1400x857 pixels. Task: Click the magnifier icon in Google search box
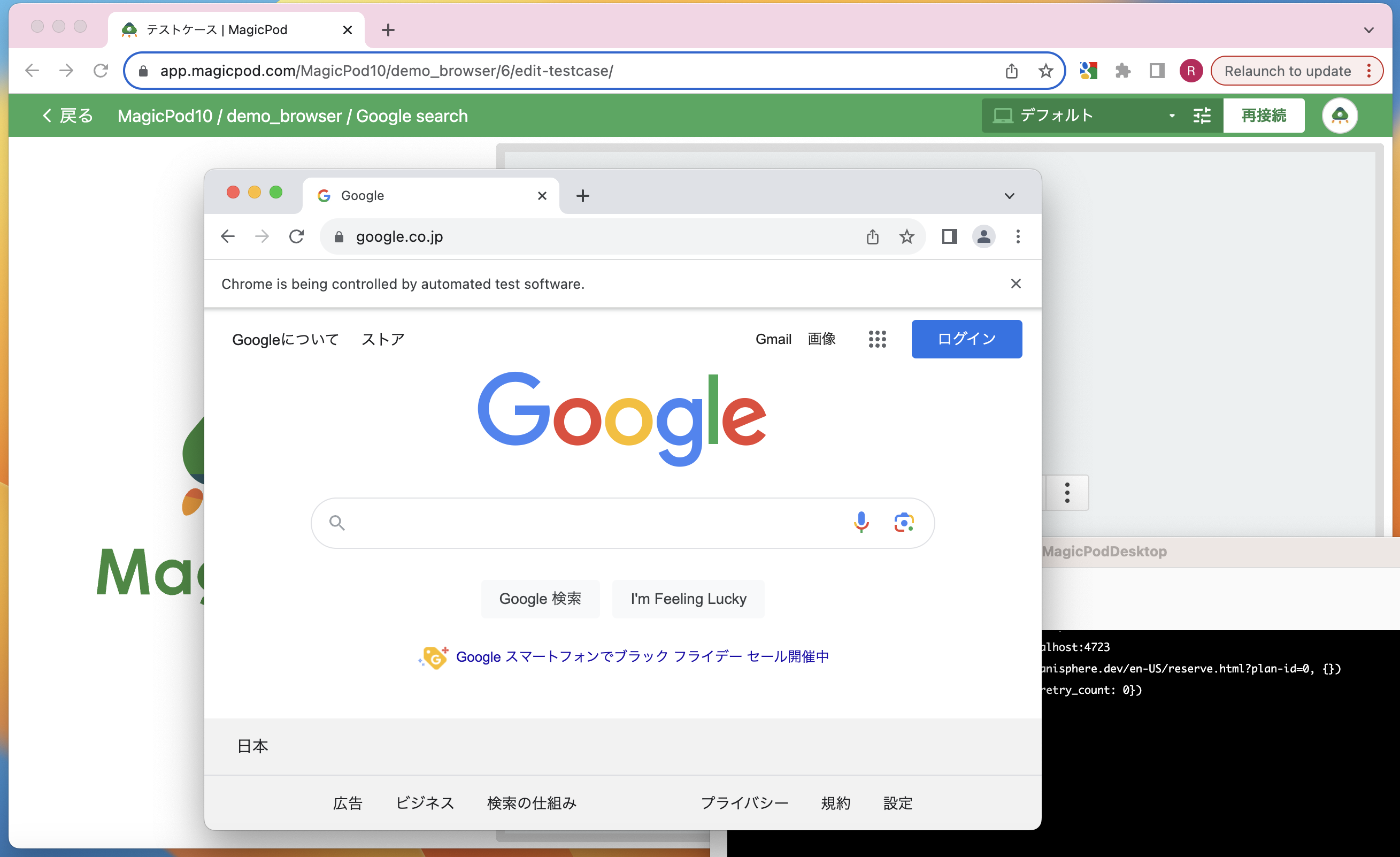(x=337, y=523)
